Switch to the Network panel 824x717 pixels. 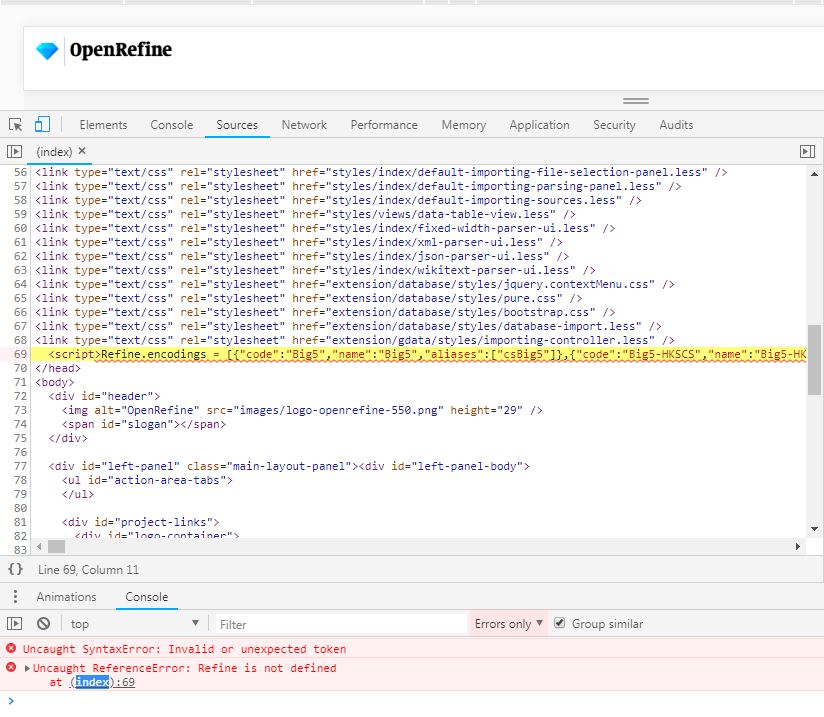click(x=304, y=124)
